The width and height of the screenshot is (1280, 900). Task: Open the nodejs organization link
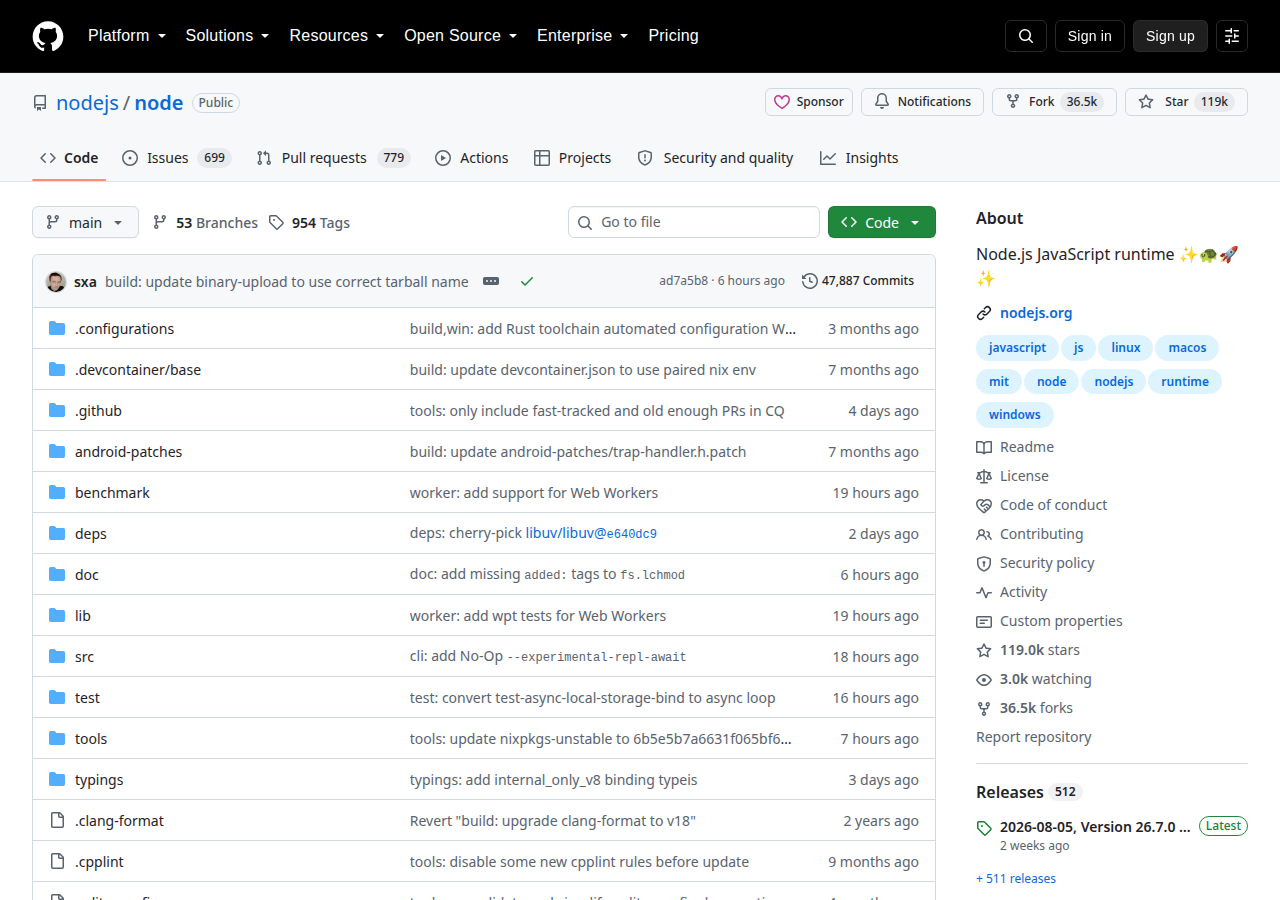[88, 102]
